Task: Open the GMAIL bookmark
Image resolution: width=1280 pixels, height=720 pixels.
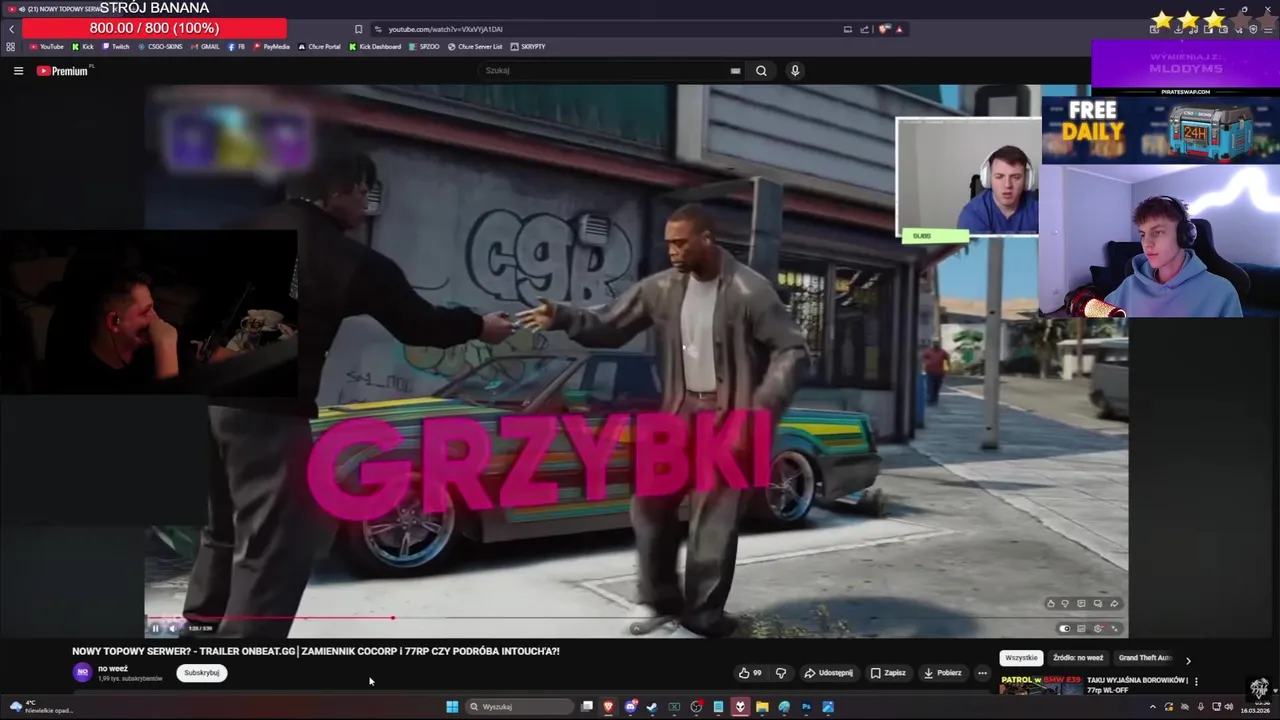Action: [205, 47]
